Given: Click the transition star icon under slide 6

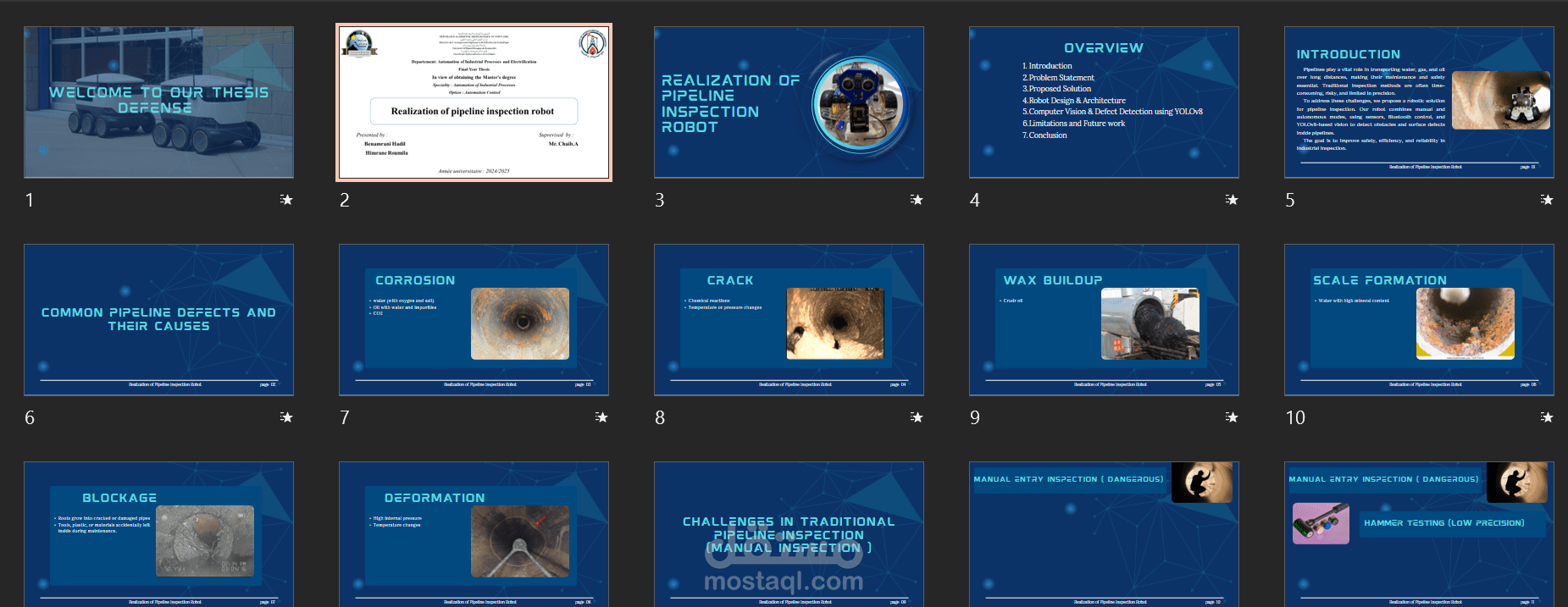Looking at the screenshot, I should [286, 417].
